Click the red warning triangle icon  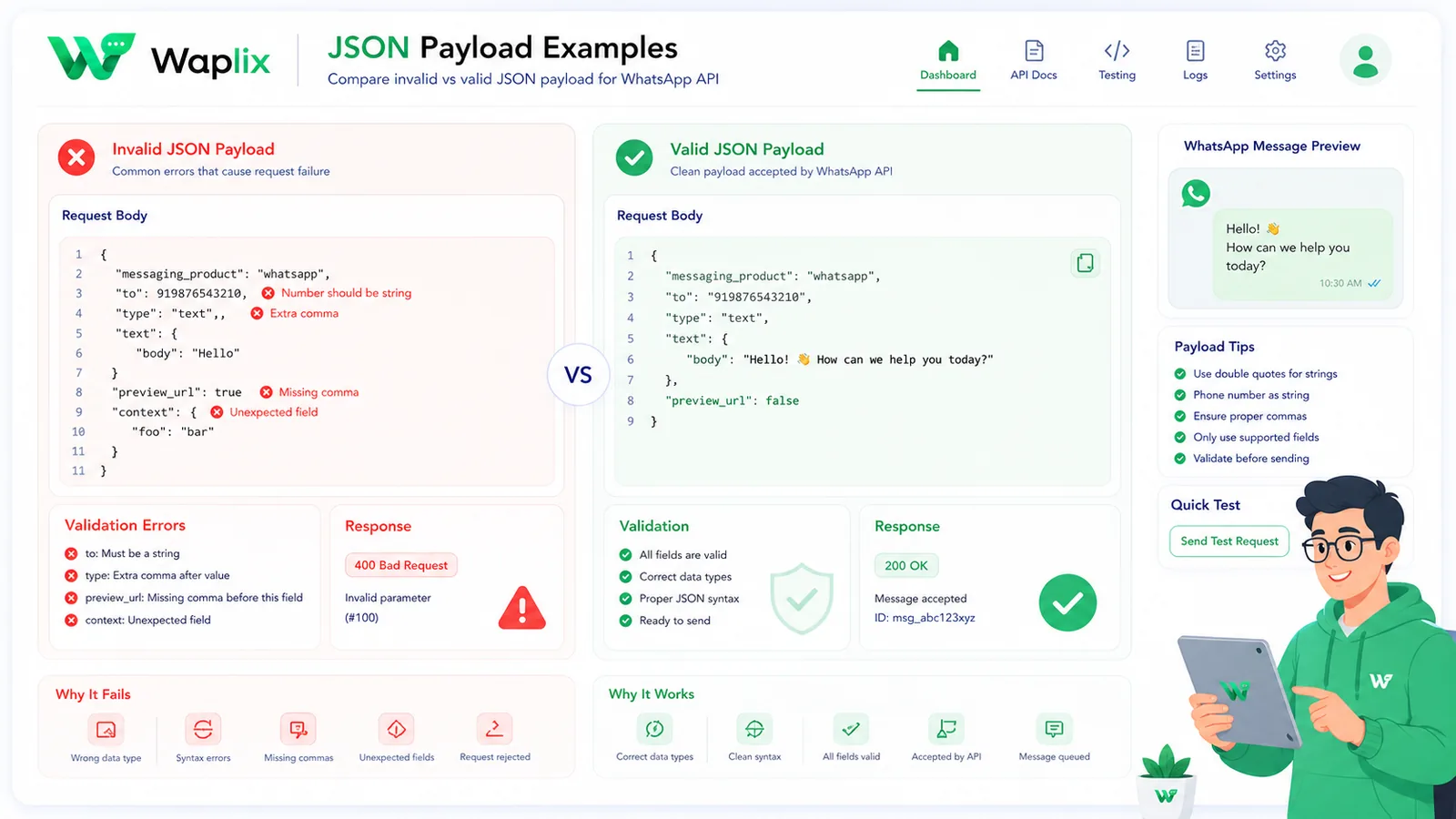tap(522, 608)
